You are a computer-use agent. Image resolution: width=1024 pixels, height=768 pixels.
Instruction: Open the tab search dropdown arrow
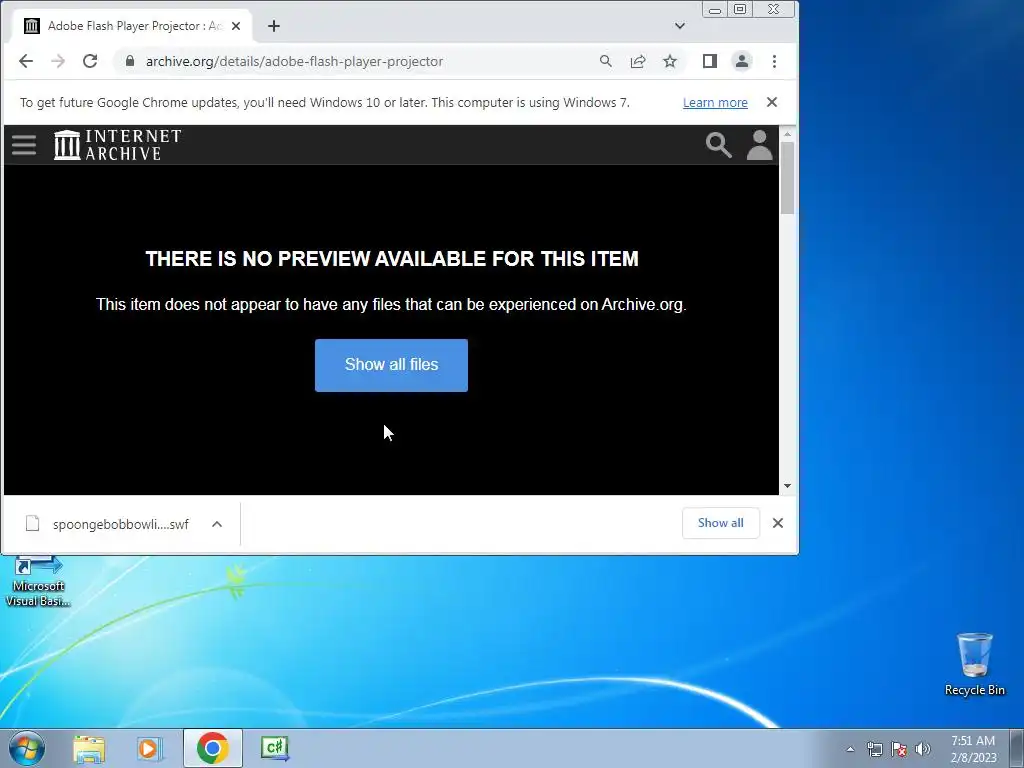click(680, 26)
